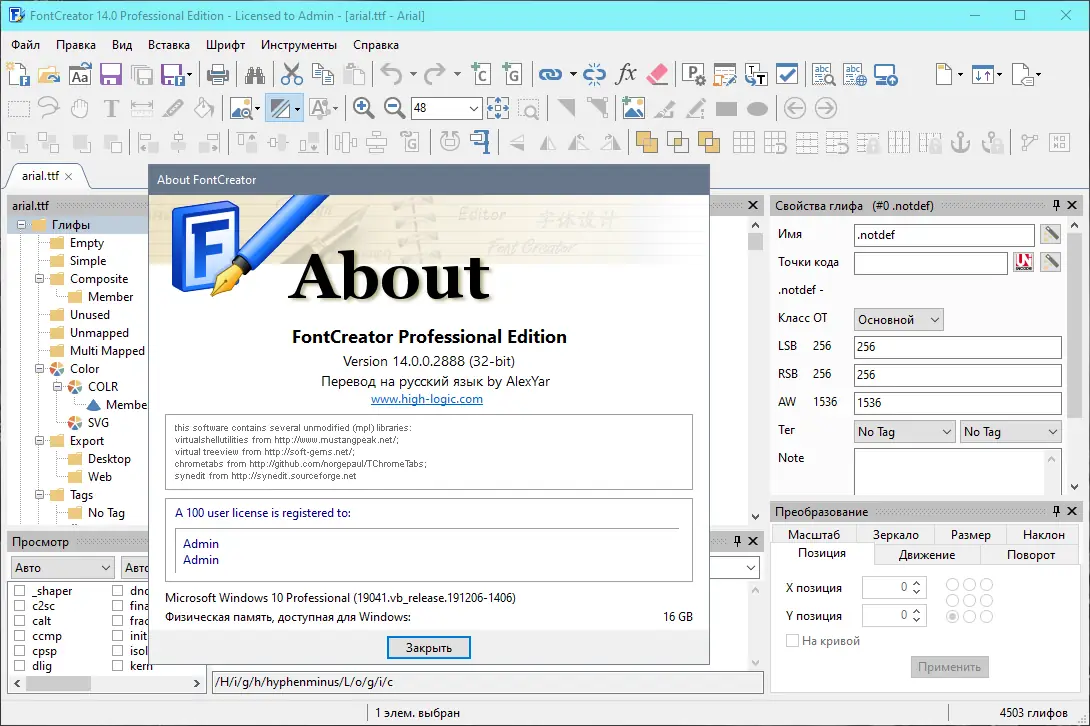Click the Просмотр horizontal scrollbar thumb

[58, 684]
